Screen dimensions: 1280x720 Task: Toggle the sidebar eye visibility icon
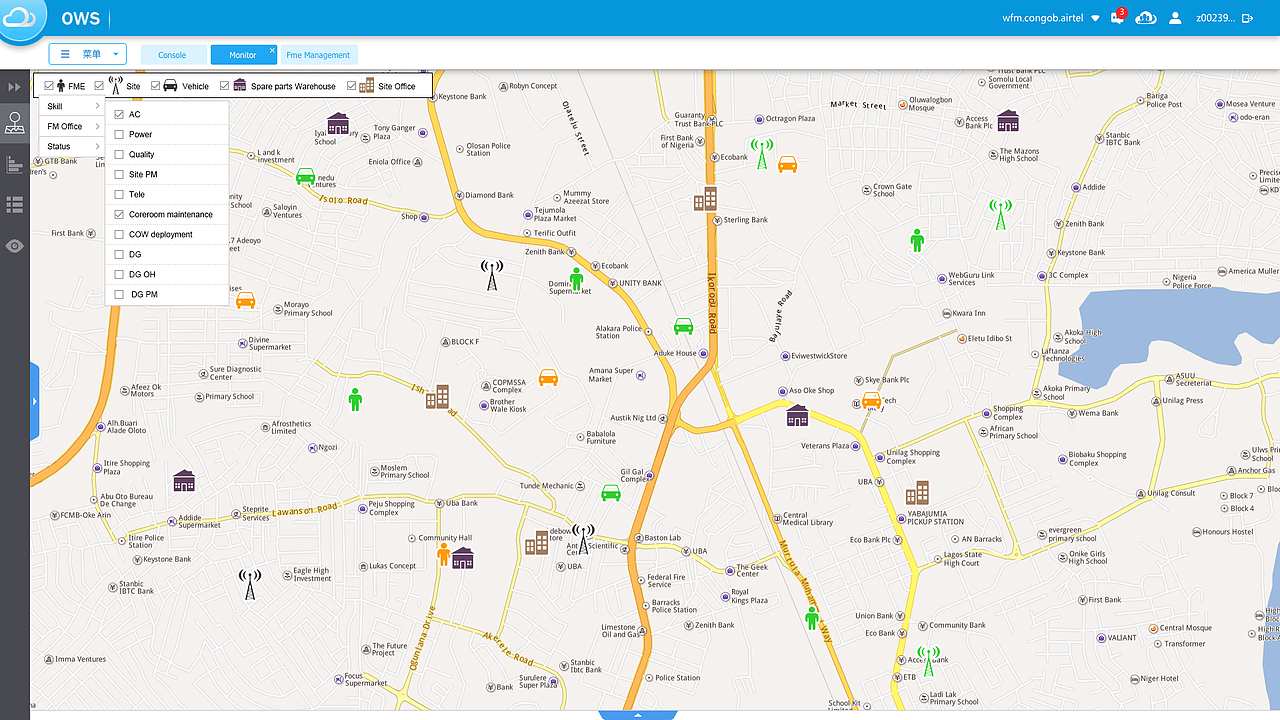point(14,246)
